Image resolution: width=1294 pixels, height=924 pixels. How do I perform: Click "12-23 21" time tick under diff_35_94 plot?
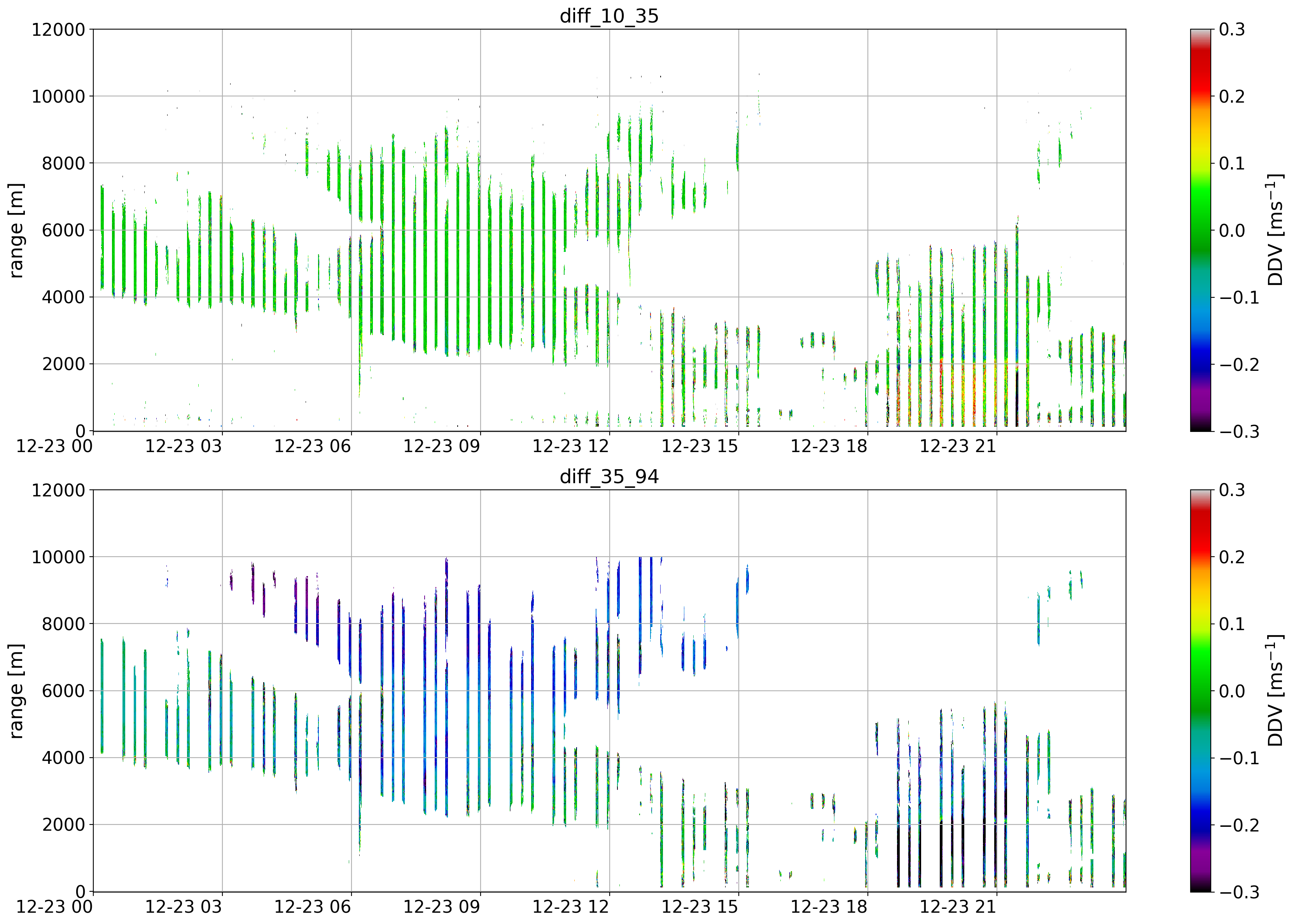pyautogui.click(x=958, y=908)
